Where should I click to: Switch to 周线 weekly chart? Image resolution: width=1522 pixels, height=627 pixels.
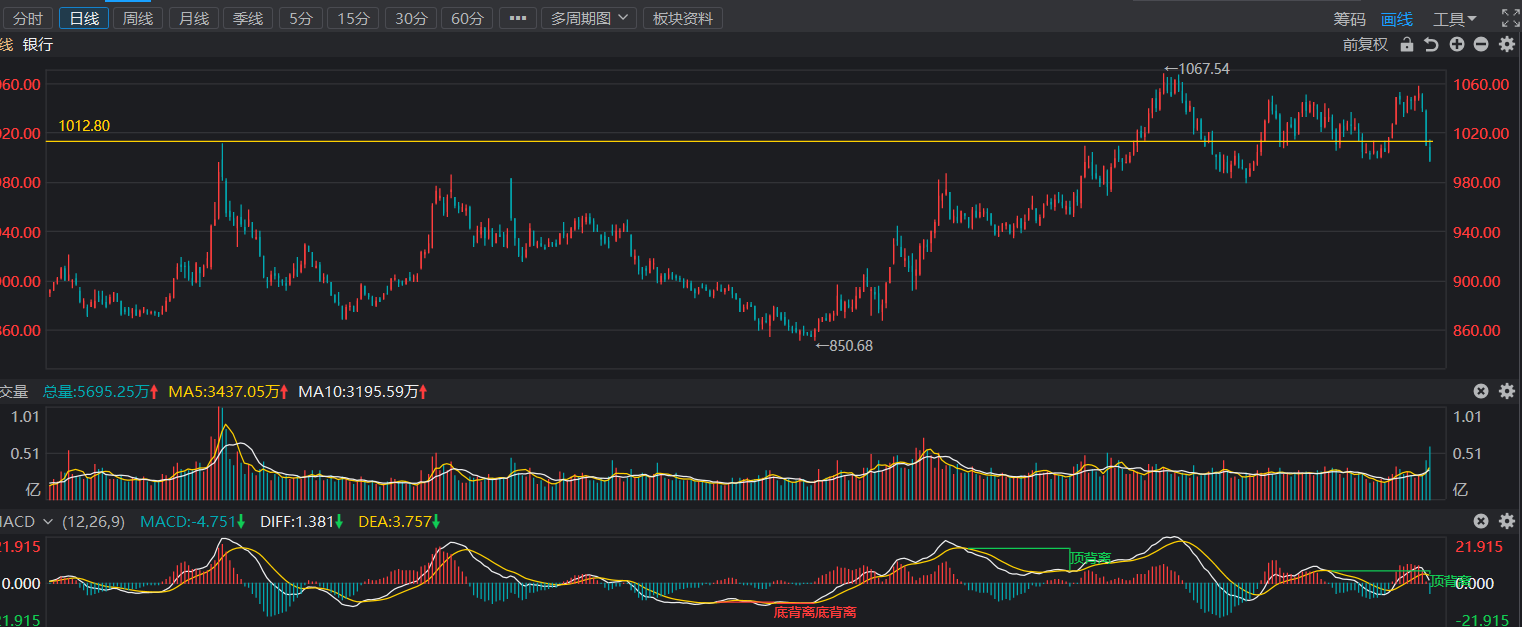pos(138,18)
